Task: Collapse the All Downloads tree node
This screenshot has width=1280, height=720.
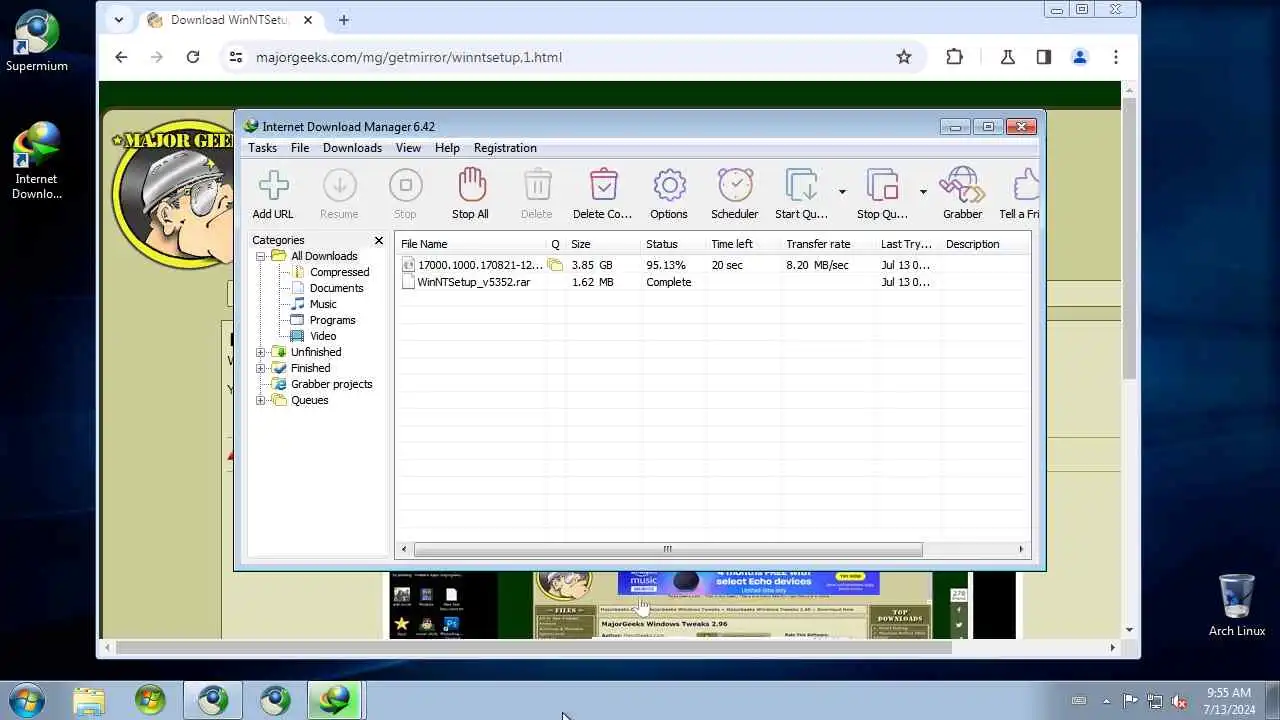Action: tap(261, 257)
